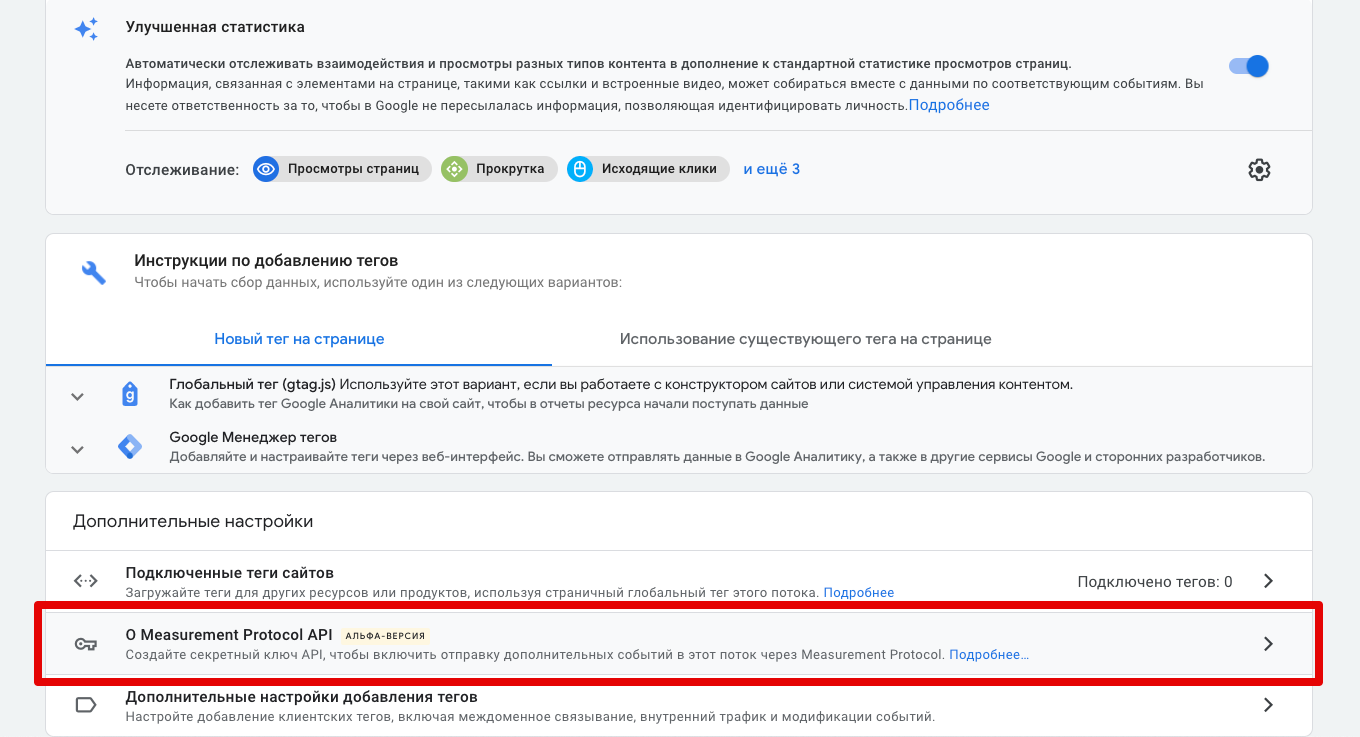
Task: Disable the Улучшенная статистика toggle
Action: (x=1249, y=65)
